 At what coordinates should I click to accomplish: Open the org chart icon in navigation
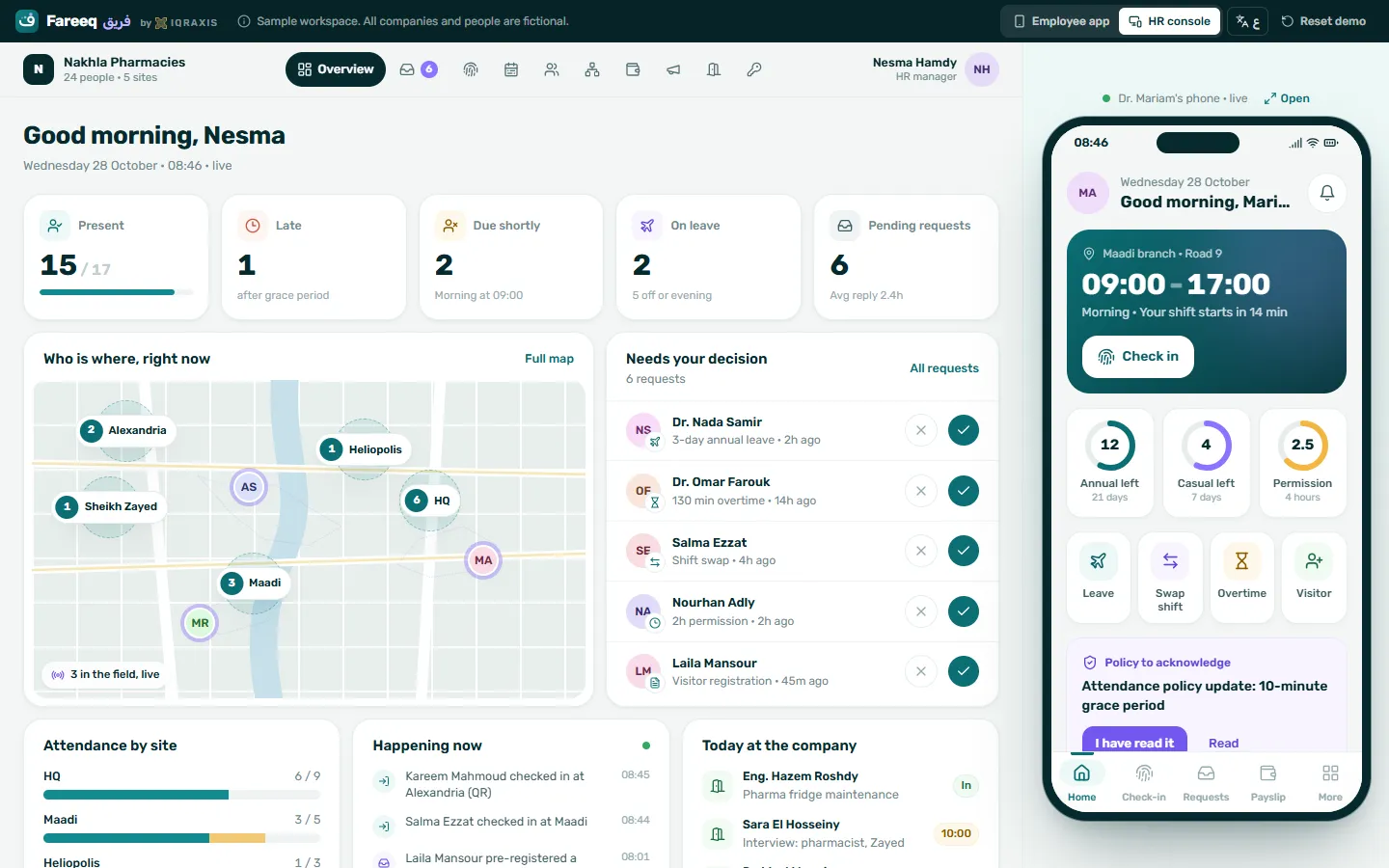[x=592, y=69]
